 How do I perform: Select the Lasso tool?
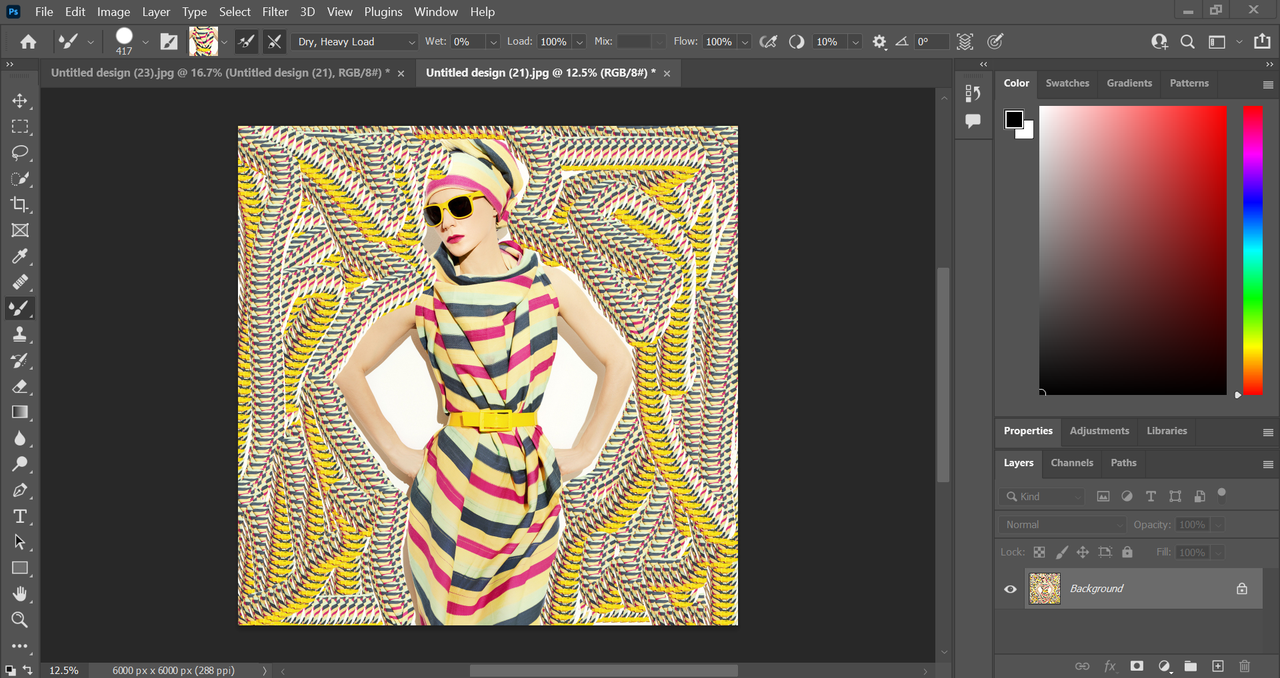[x=19, y=153]
